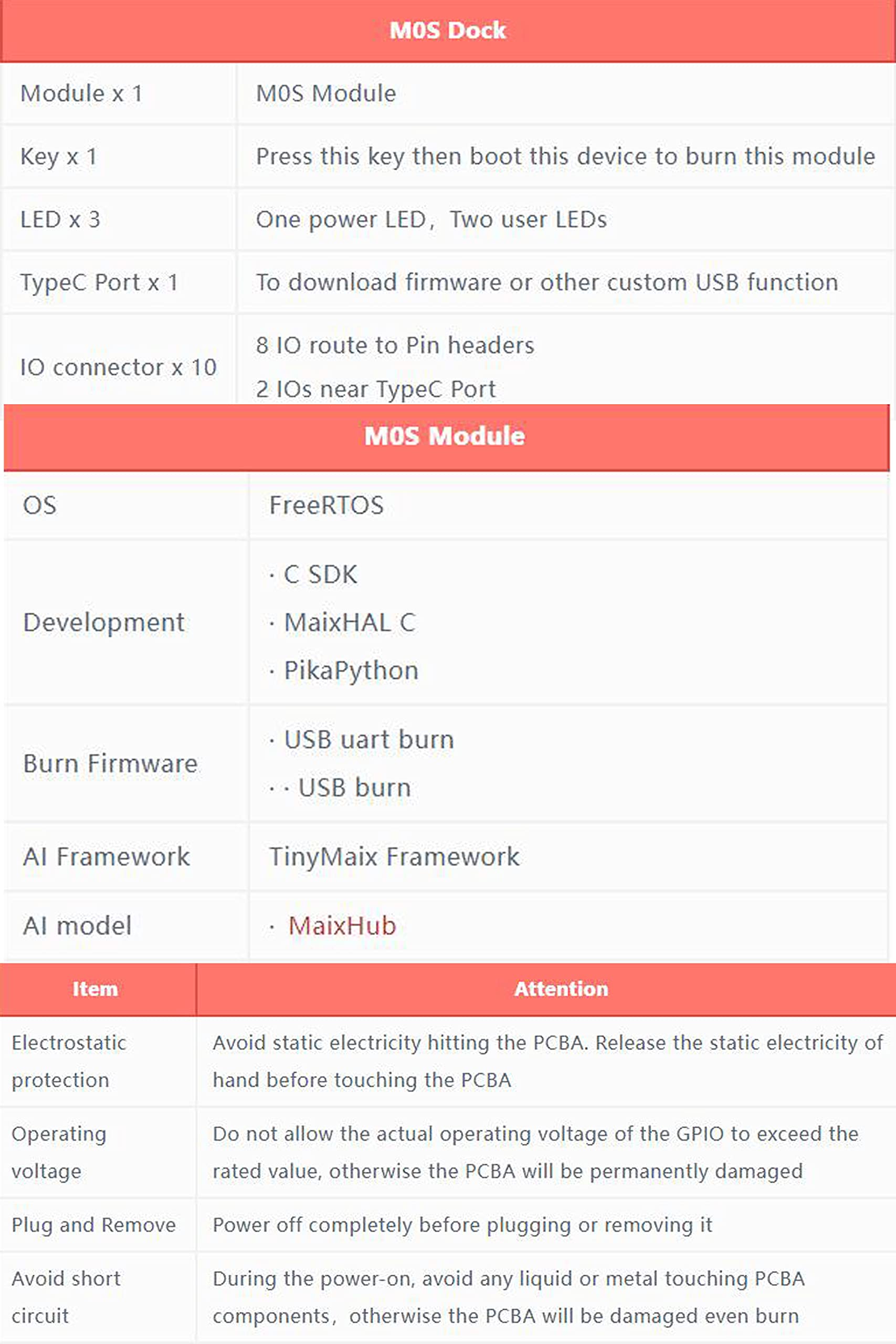Screen dimensions: 896x1344
Task: Click the MaixHAL C list entry
Action: 350,622
